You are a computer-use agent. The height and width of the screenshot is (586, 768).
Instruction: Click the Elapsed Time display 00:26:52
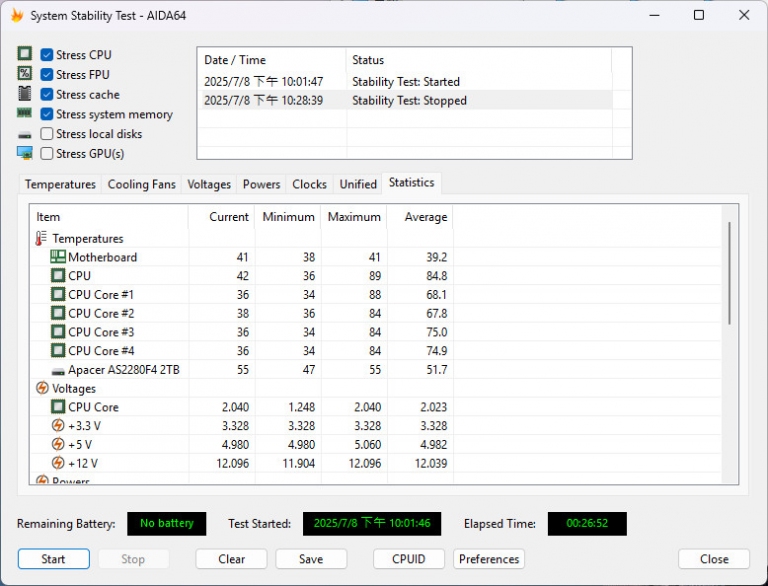[x=587, y=523]
